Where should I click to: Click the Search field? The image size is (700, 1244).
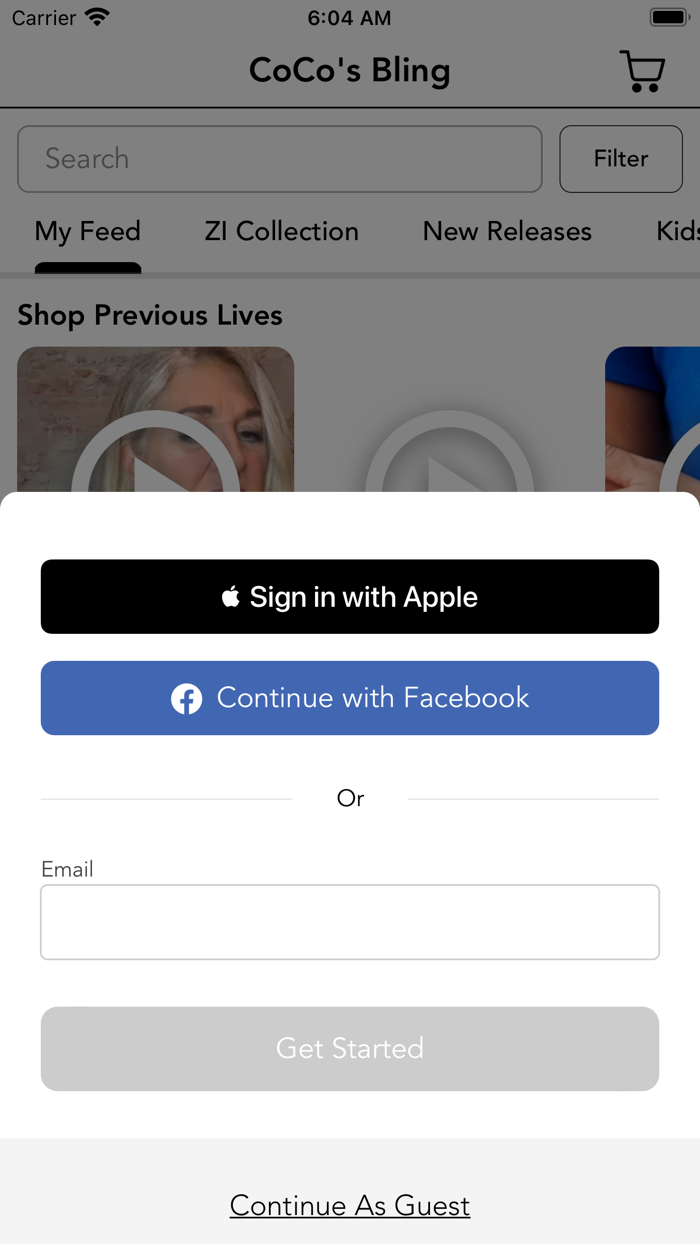(280, 159)
